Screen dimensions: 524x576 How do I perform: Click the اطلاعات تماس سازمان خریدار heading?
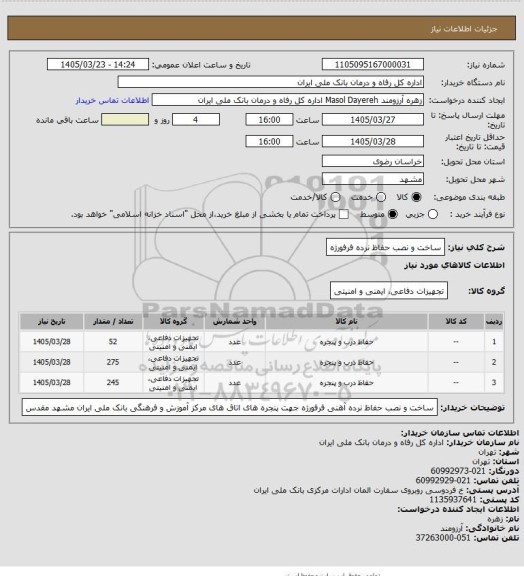pos(460,433)
